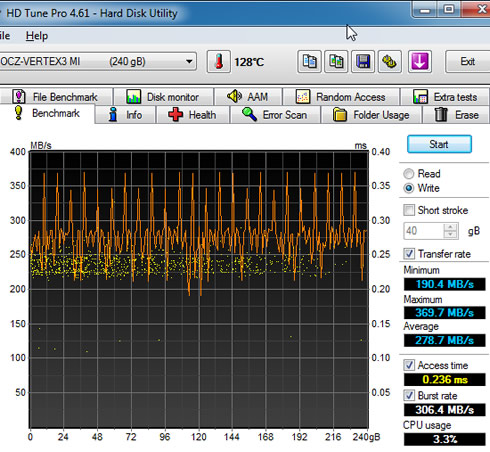Open options with the wrench icon
490x452 pixels.
coord(390,62)
